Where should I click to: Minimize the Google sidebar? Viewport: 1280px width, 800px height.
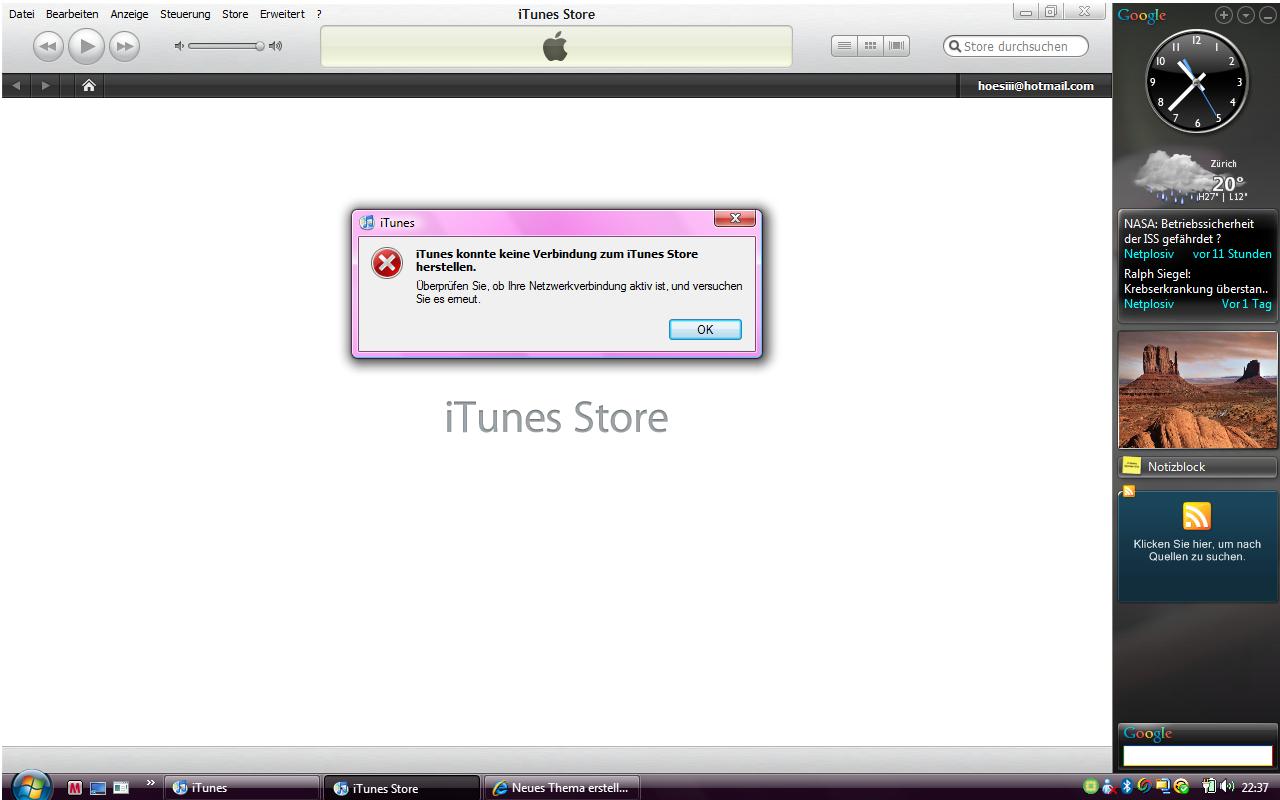[1266, 15]
